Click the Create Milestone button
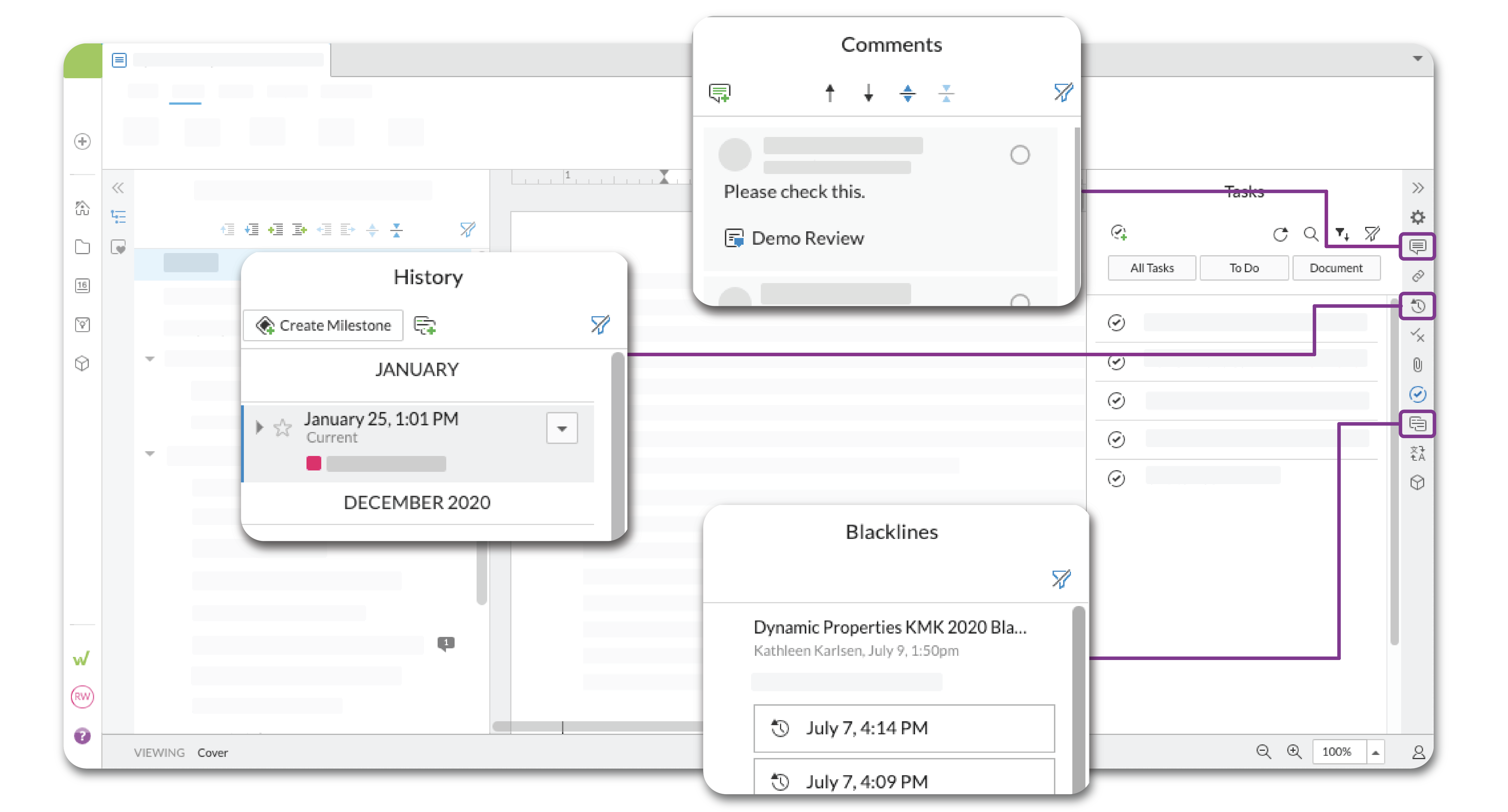This screenshot has height=812, width=1508. tap(323, 325)
